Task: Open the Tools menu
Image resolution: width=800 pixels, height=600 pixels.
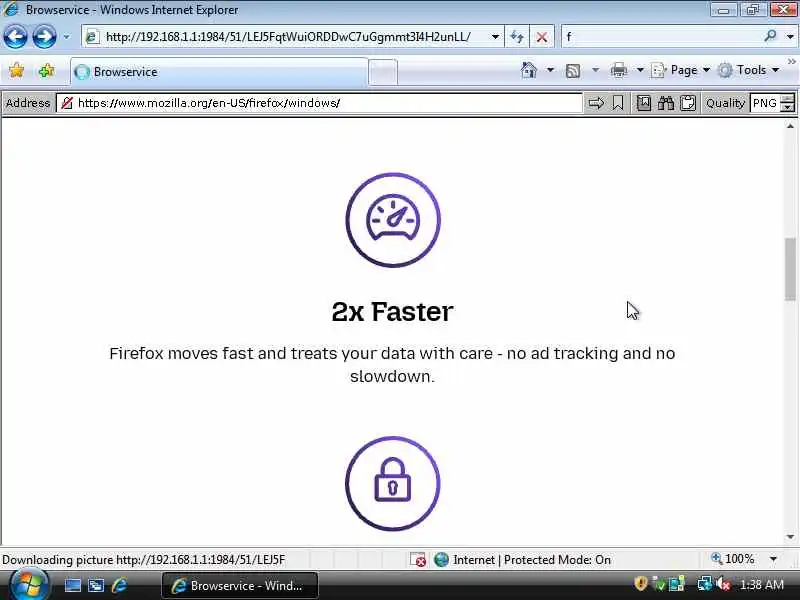Action: point(748,70)
